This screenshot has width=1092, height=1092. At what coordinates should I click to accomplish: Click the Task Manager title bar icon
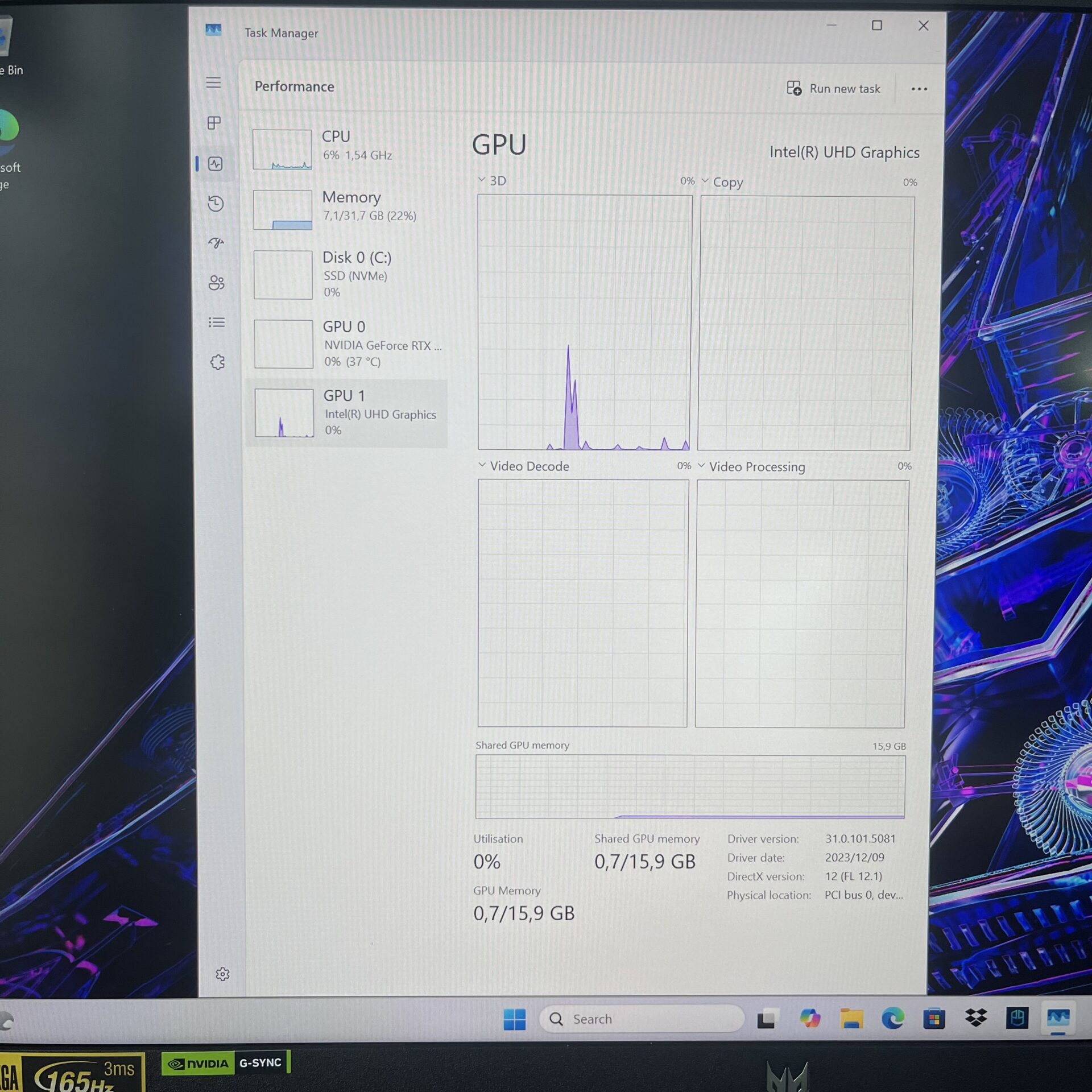tap(213, 30)
